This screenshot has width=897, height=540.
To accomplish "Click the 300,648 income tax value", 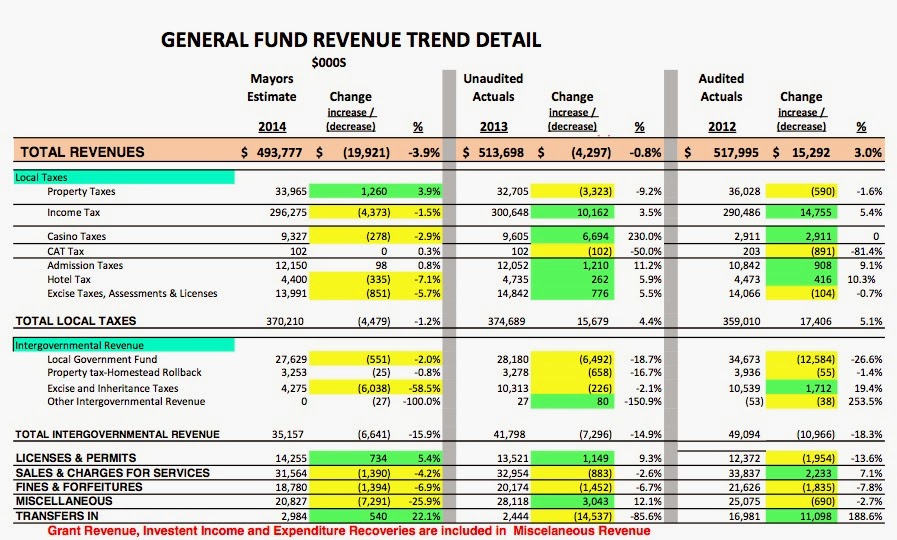I will tap(510, 213).
